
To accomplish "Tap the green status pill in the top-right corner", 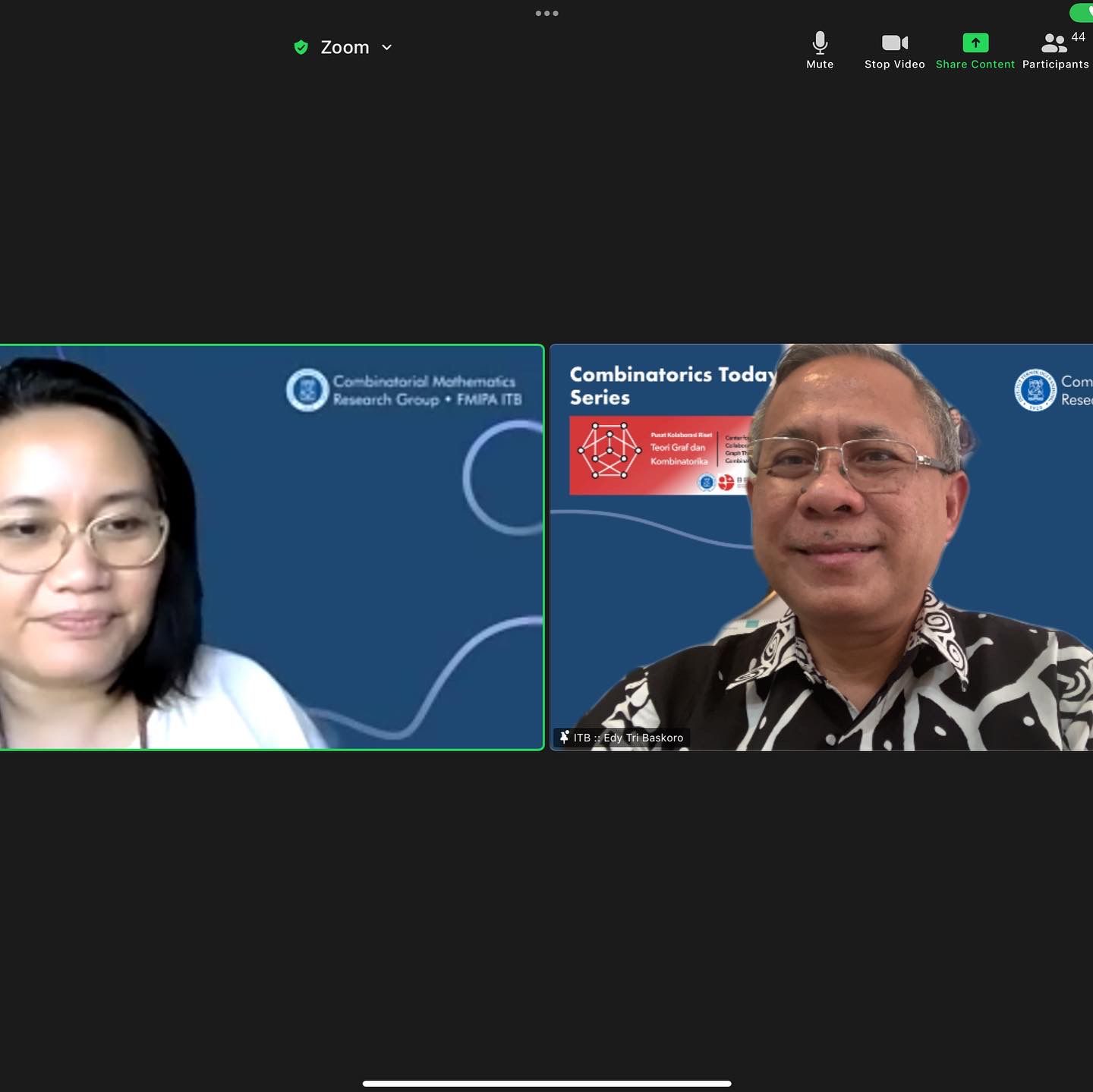I will coord(1082,12).
